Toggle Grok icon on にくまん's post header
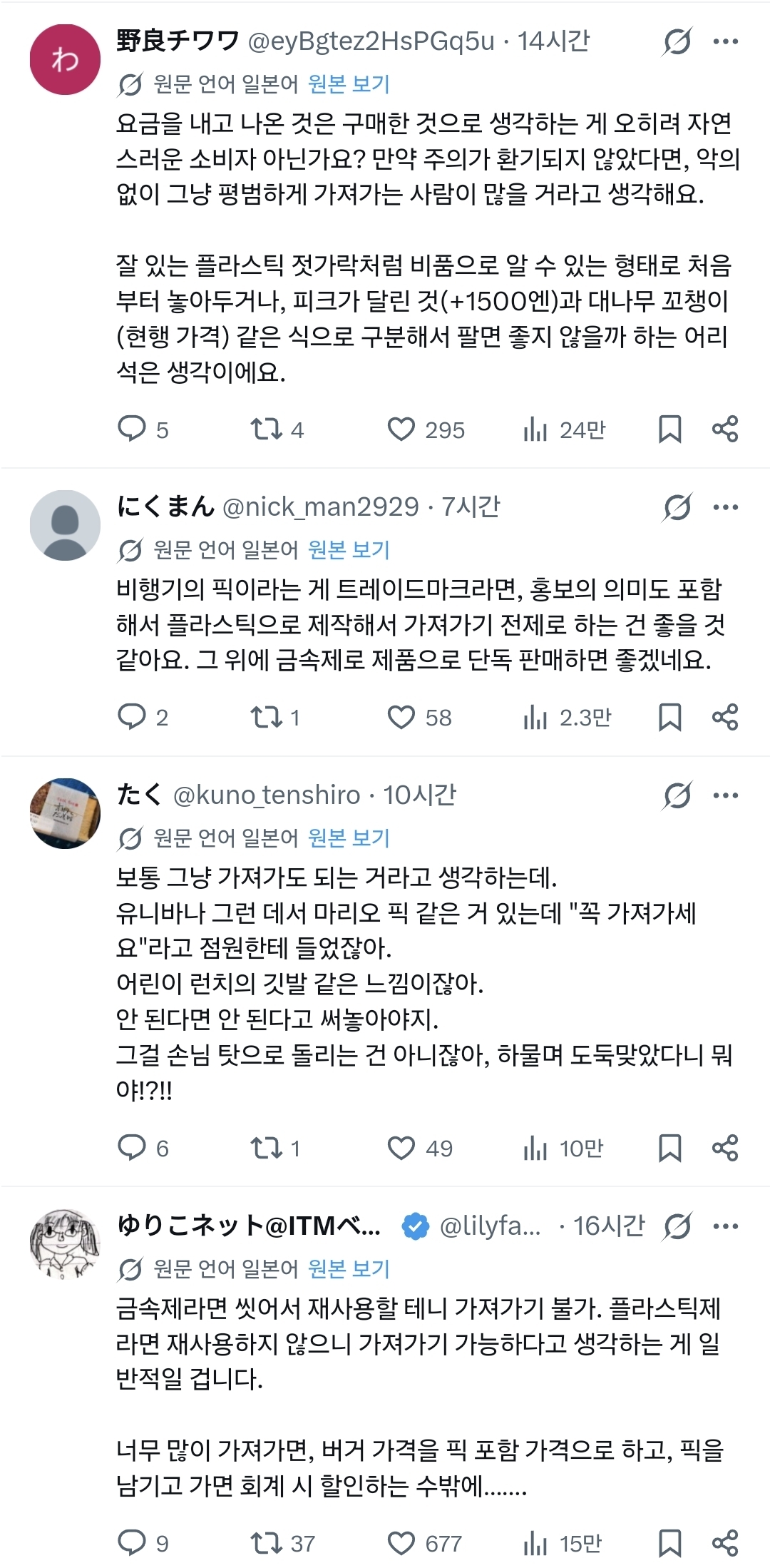Image resolution: width=770 pixels, height=1568 pixels. [x=677, y=508]
